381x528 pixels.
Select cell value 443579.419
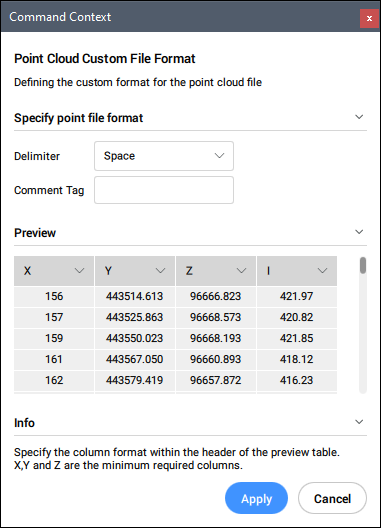click(x=135, y=380)
